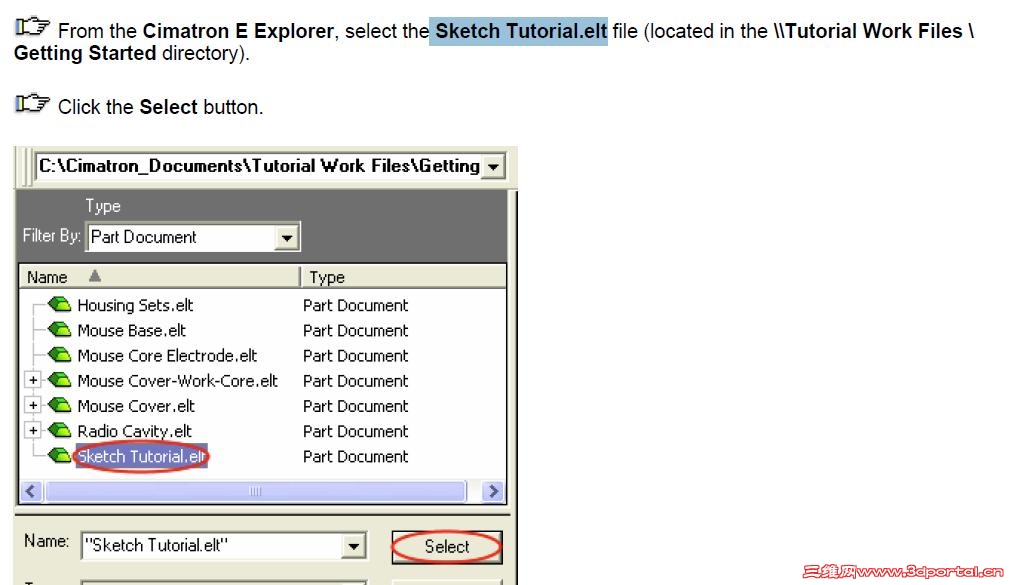
Task: Expand the Radio Cavity.elt tree node
Action: [x=33, y=430]
